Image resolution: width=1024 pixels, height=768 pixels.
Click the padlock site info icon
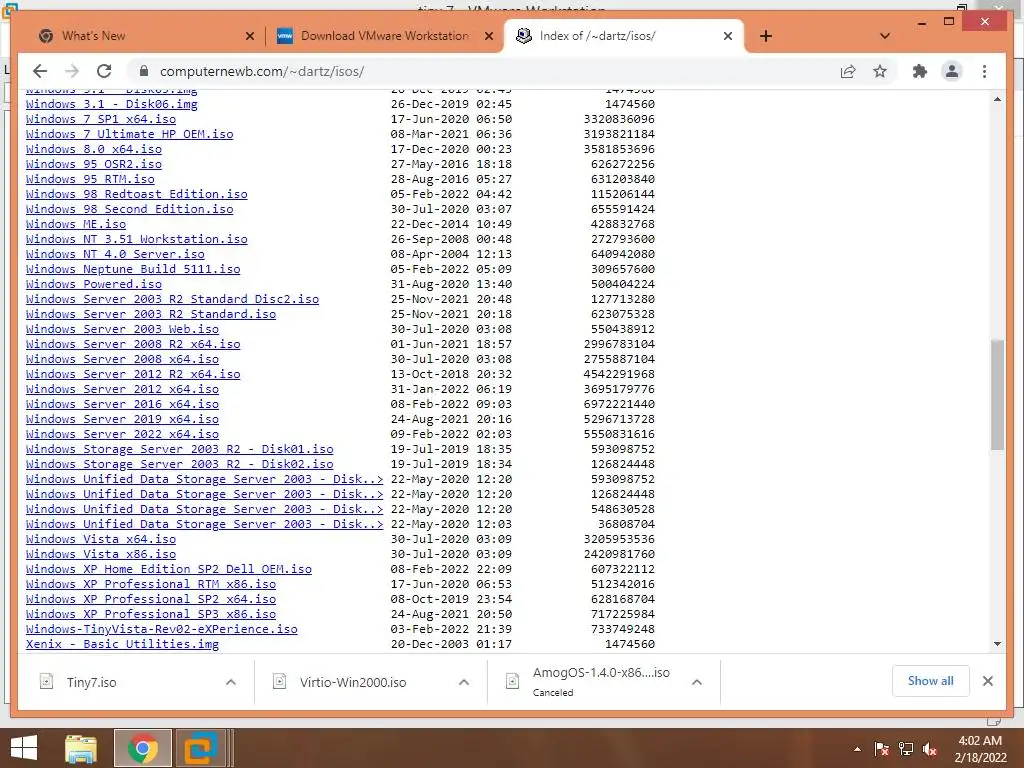coord(144,71)
